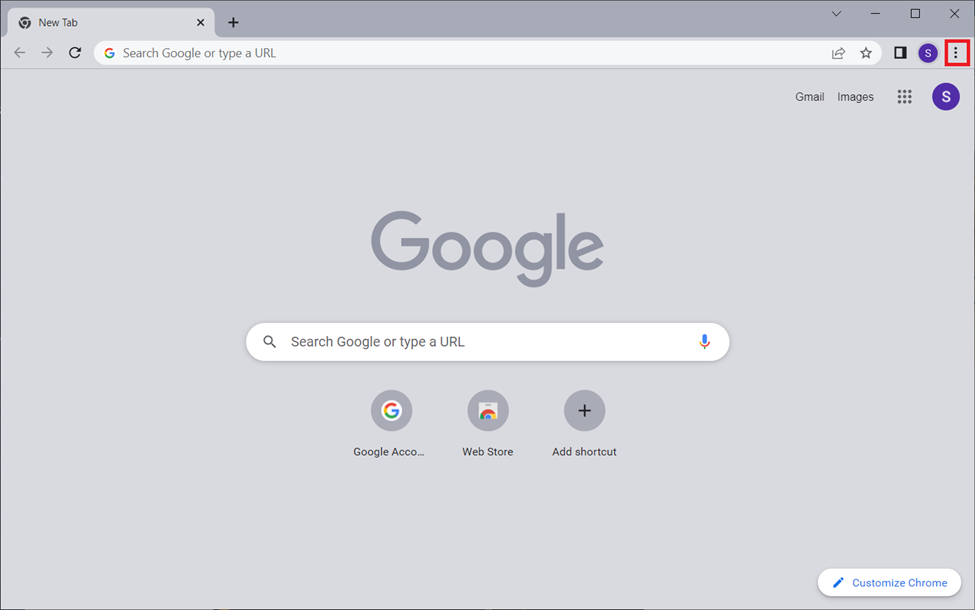Click the Add shortcut button

click(584, 424)
